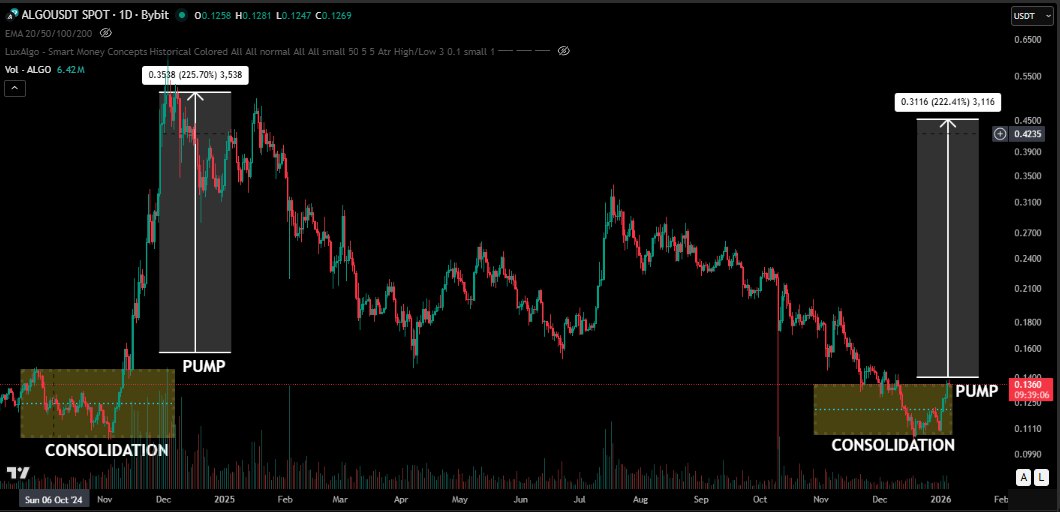Click the Jul label on time axis
1060x512 pixels.
pos(579,500)
